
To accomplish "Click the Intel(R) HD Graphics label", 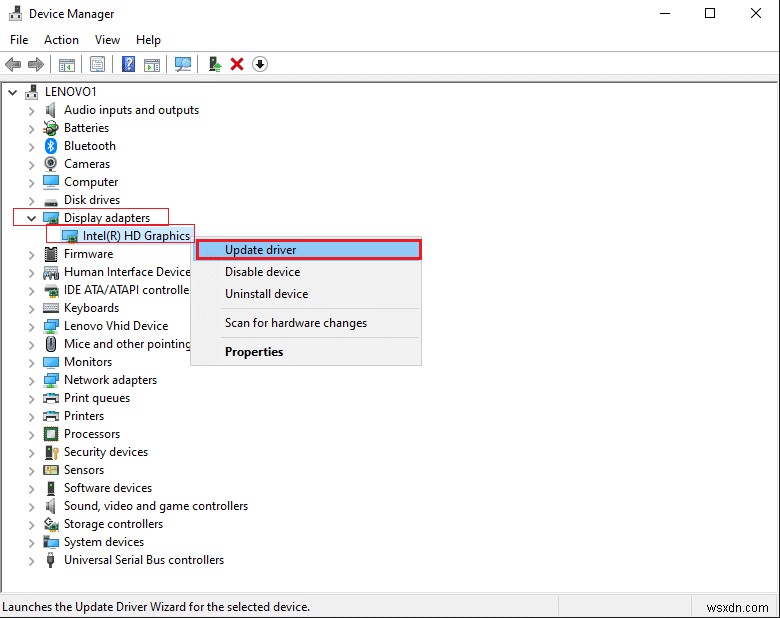I will coord(136,236).
